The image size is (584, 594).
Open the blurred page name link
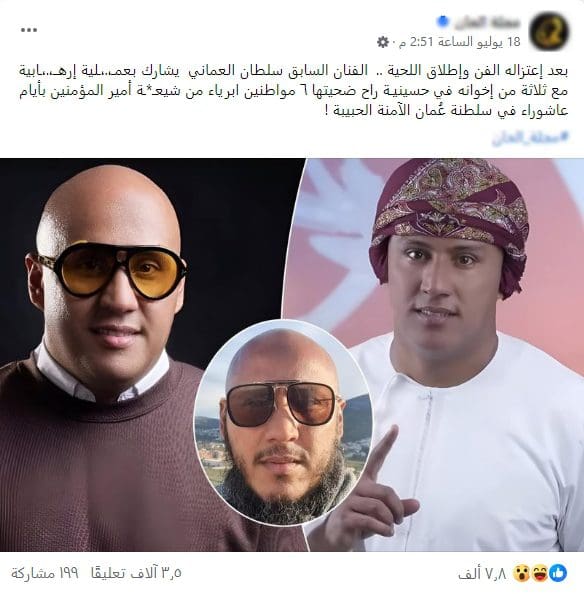pos(487,23)
